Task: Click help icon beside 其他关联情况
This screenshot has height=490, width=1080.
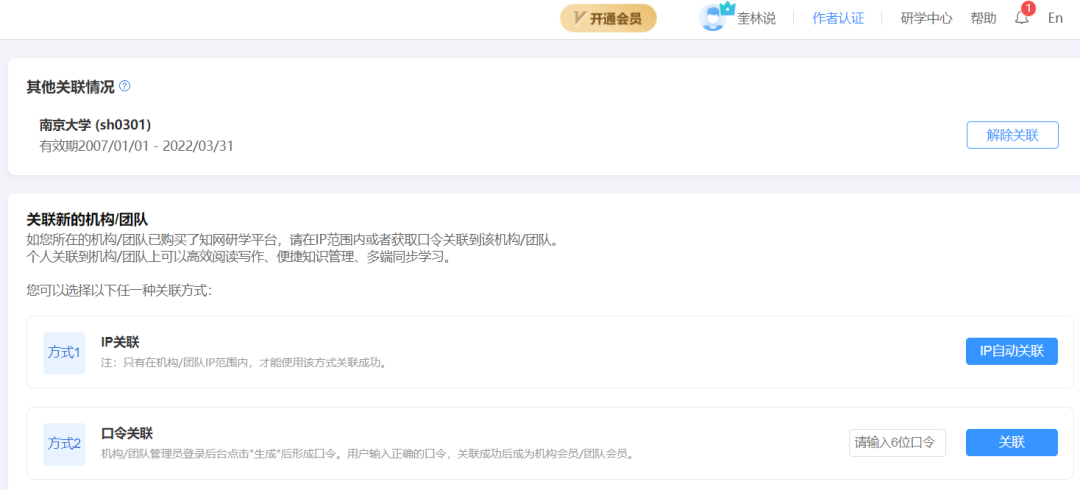Action: point(125,86)
